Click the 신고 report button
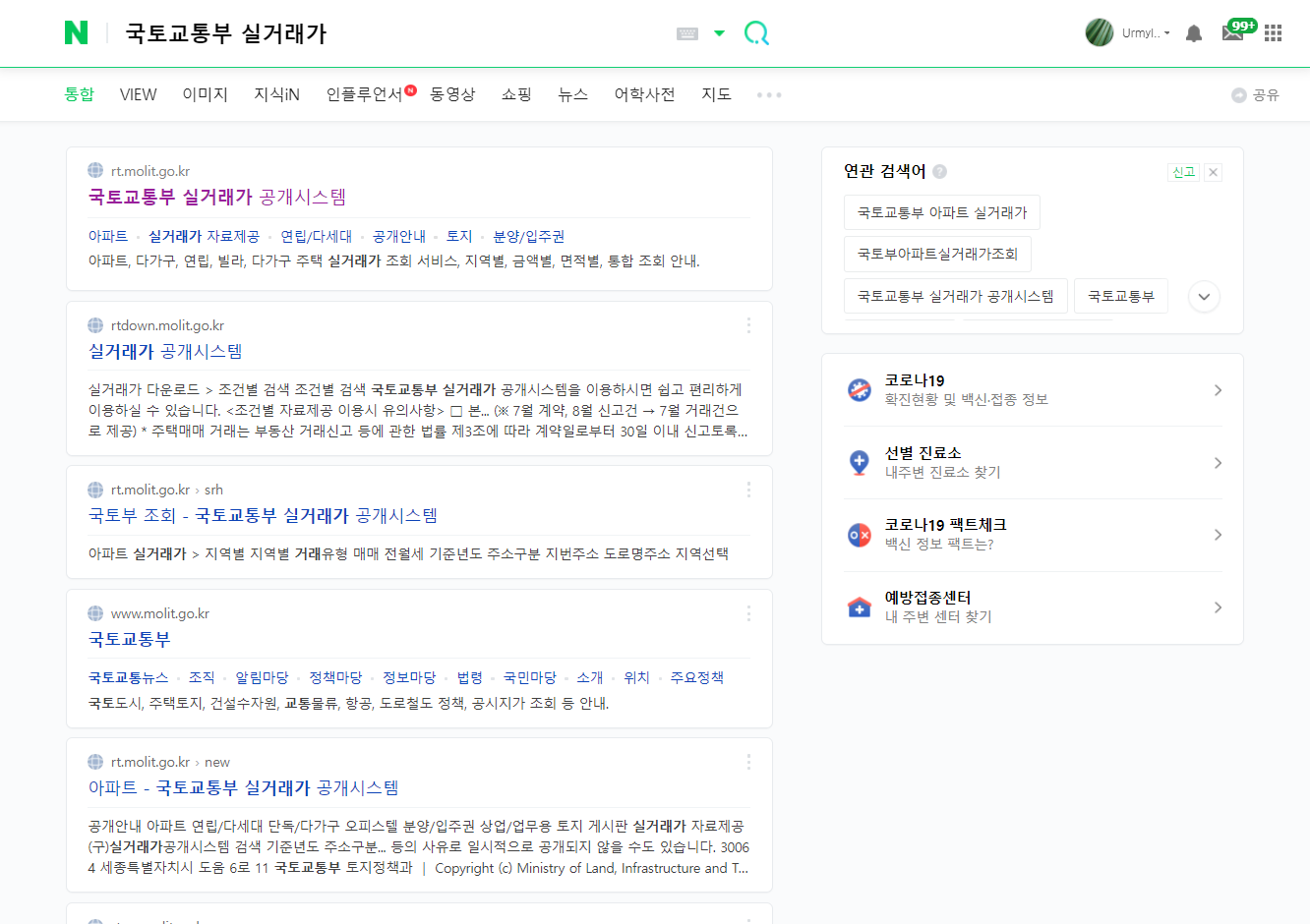This screenshot has height=924, width=1310. [1184, 172]
